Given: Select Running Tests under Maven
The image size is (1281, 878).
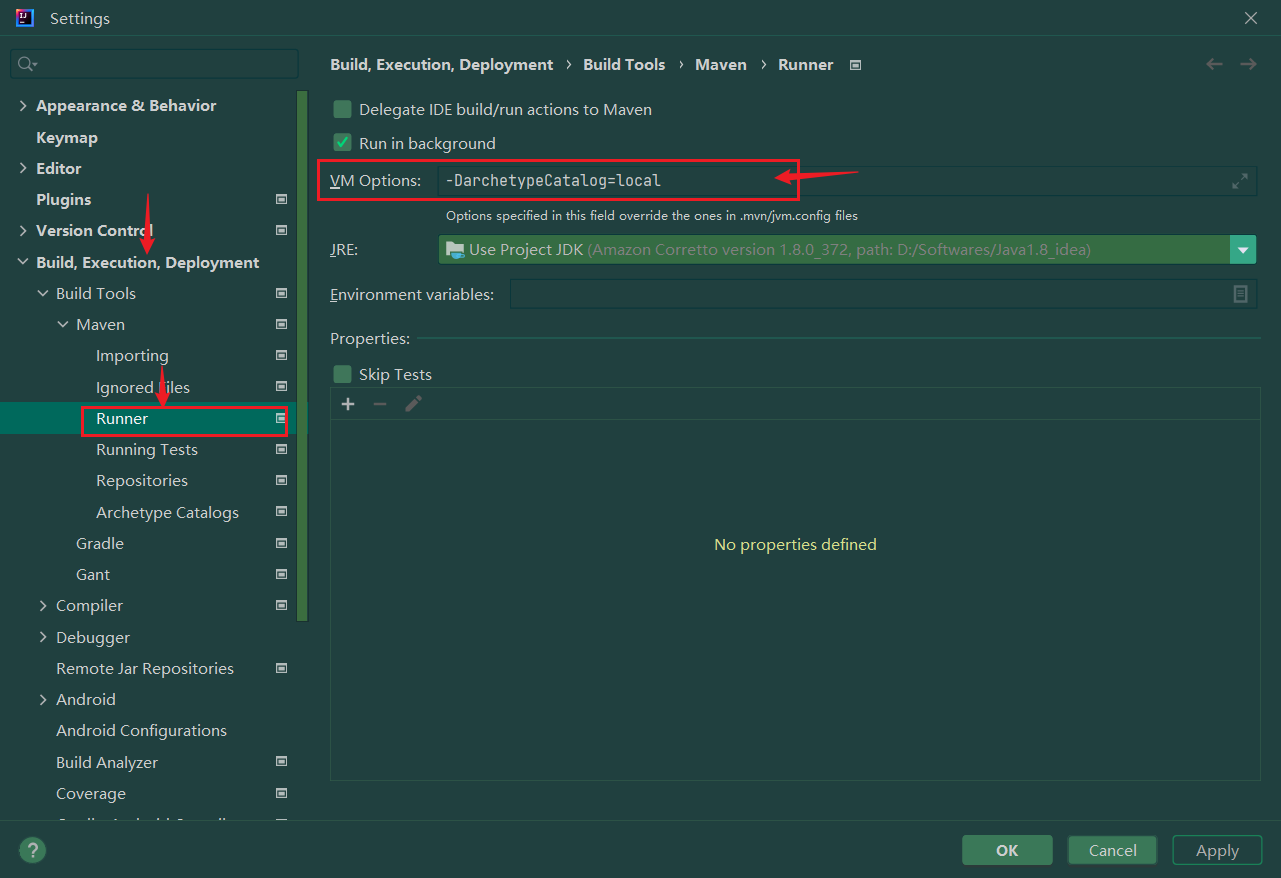Looking at the screenshot, I should pos(147,450).
